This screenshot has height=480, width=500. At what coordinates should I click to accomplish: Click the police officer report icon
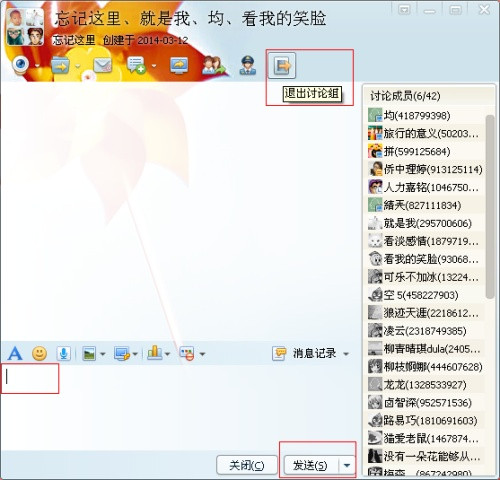click(x=248, y=65)
